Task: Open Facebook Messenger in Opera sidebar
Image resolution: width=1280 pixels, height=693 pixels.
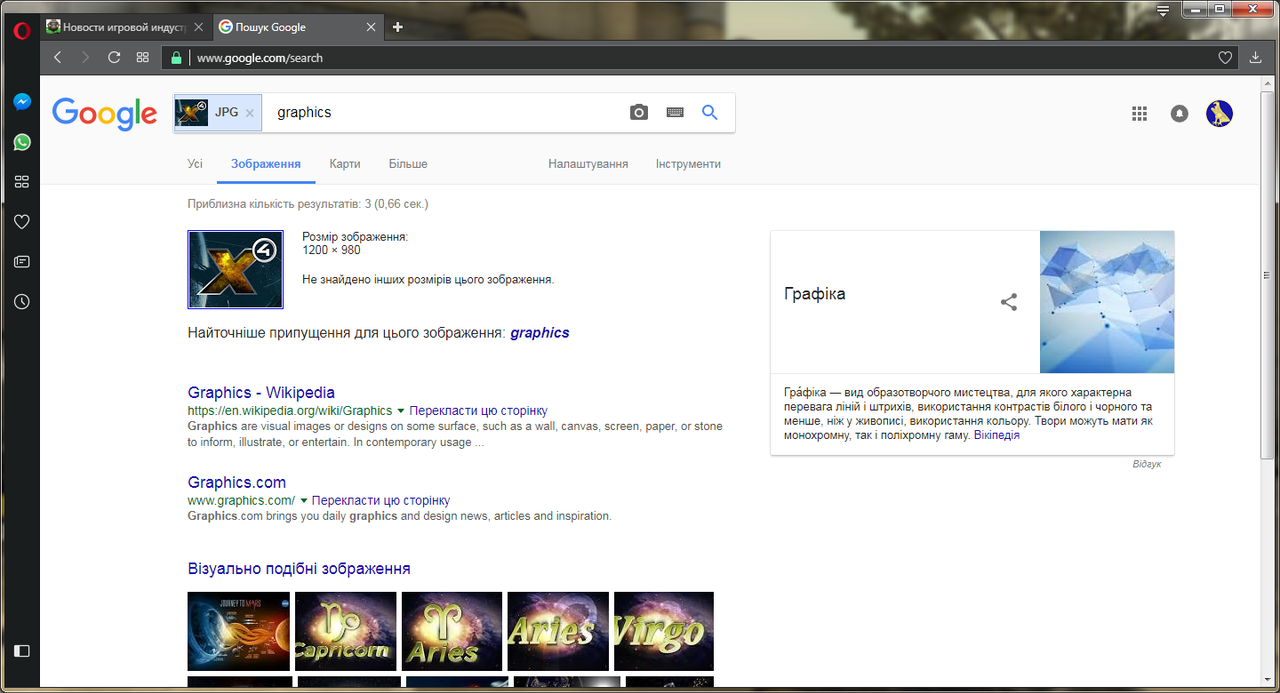Action: tap(21, 102)
